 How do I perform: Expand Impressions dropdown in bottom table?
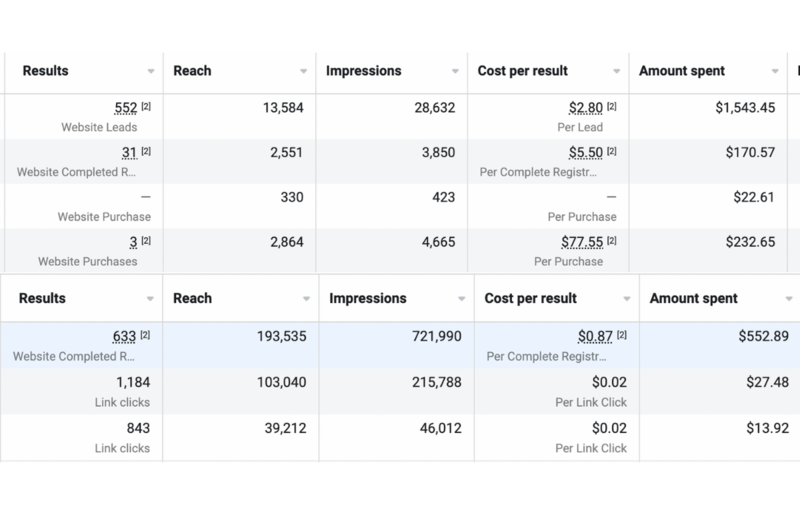(x=461, y=299)
